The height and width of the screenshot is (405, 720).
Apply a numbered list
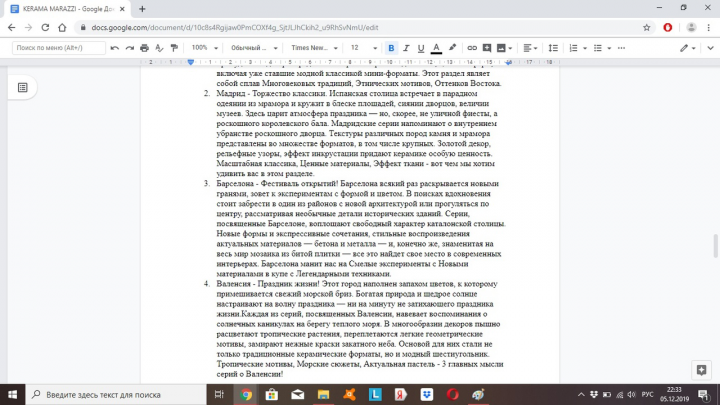pyautogui.click(x=574, y=48)
